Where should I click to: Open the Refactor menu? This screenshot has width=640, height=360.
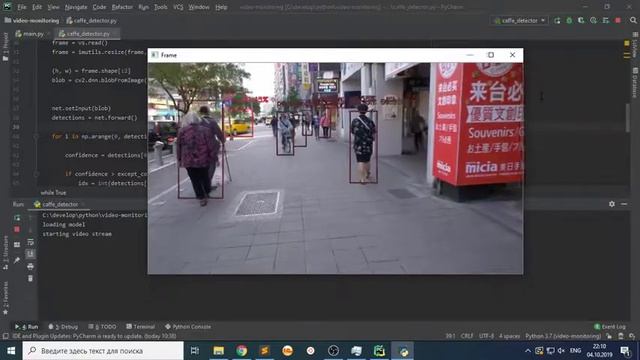coord(122,7)
